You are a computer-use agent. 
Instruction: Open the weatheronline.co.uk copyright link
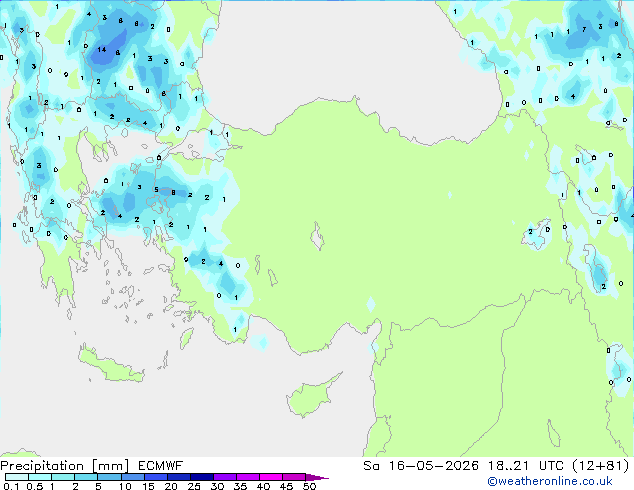(549, 481)
